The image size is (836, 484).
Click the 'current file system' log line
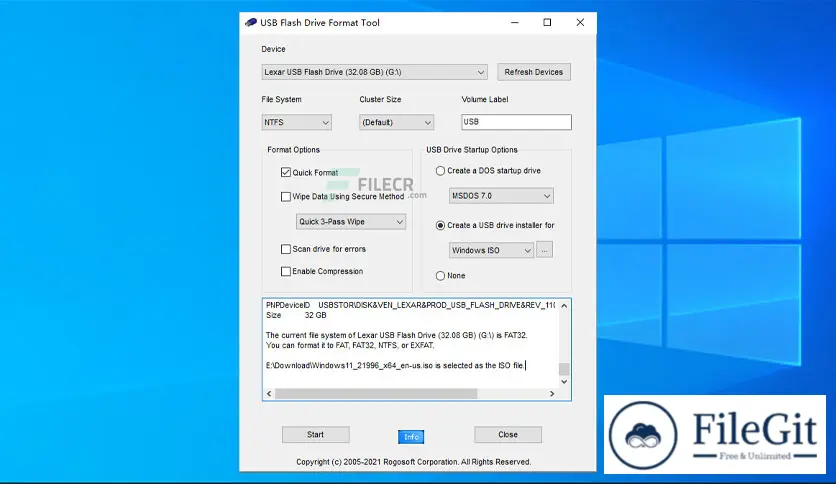pyautogui.click(x=396, y=335)
